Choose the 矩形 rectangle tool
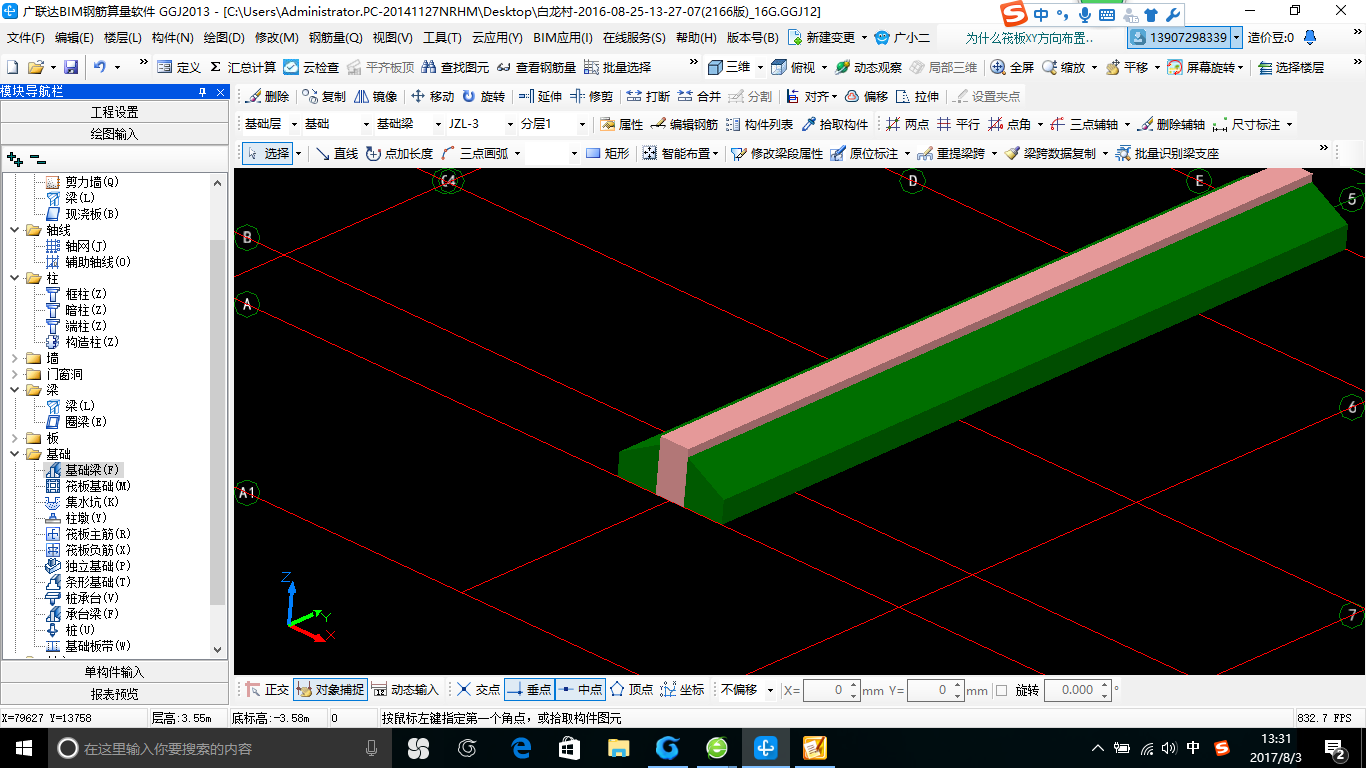Viewport: 1366px width, 768px height. 607,154
